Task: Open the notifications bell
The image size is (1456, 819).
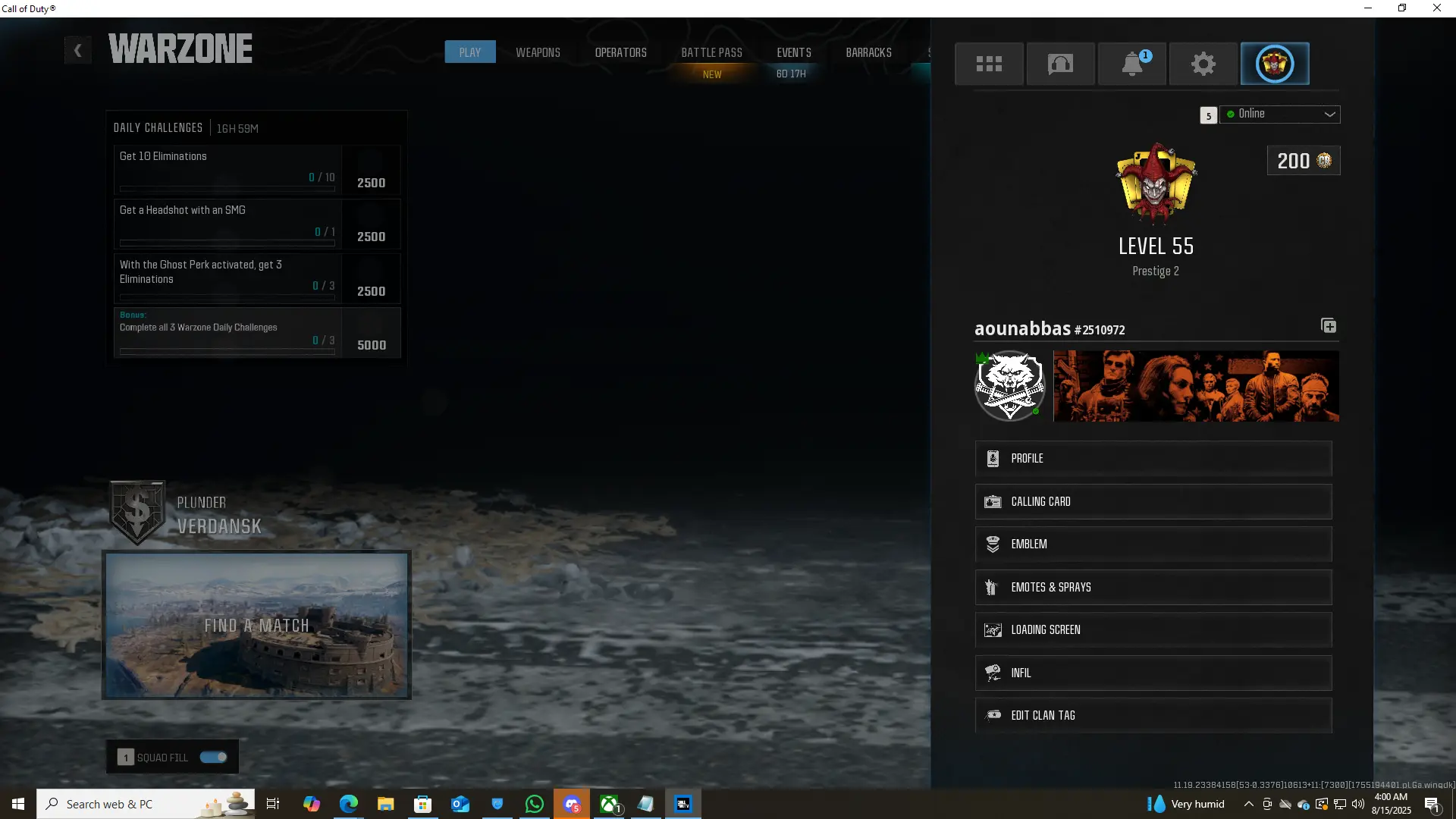Action: 1132,64
